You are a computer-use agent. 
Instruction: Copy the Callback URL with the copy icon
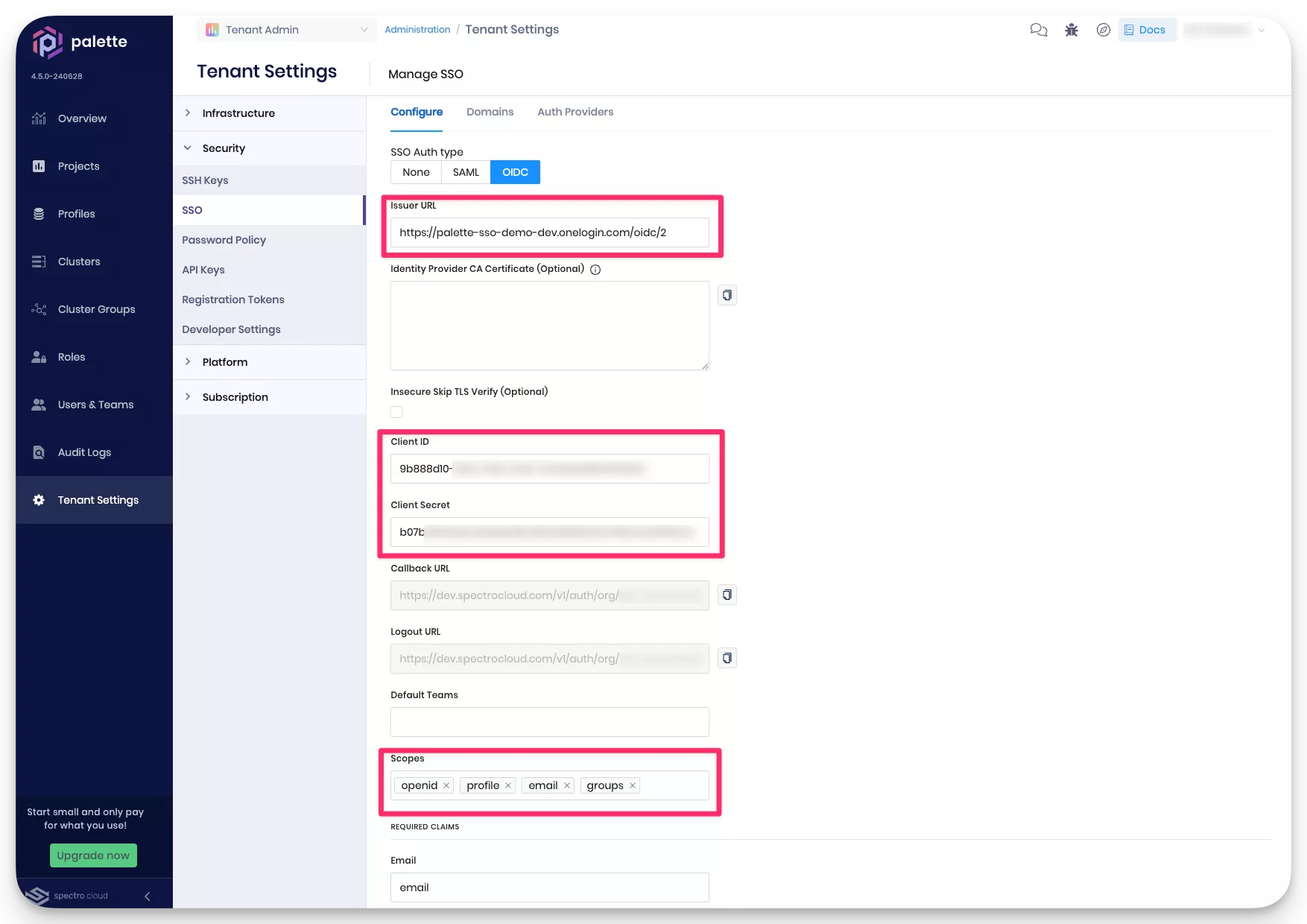727,595
